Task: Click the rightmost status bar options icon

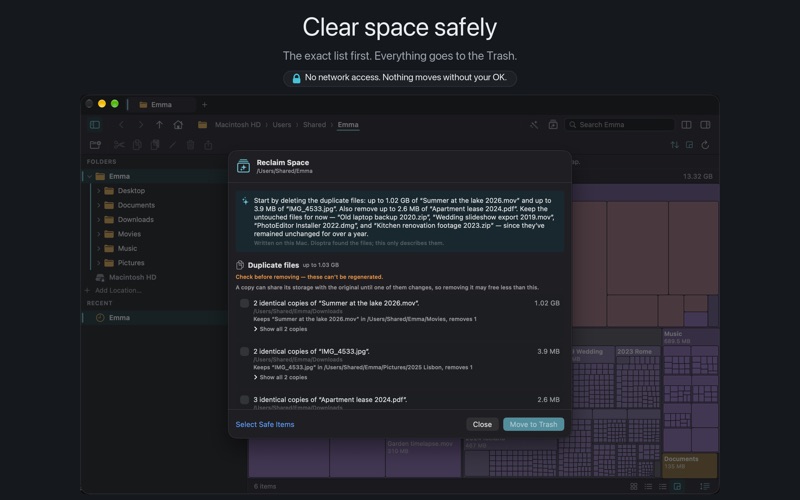Action: point(705,486)
